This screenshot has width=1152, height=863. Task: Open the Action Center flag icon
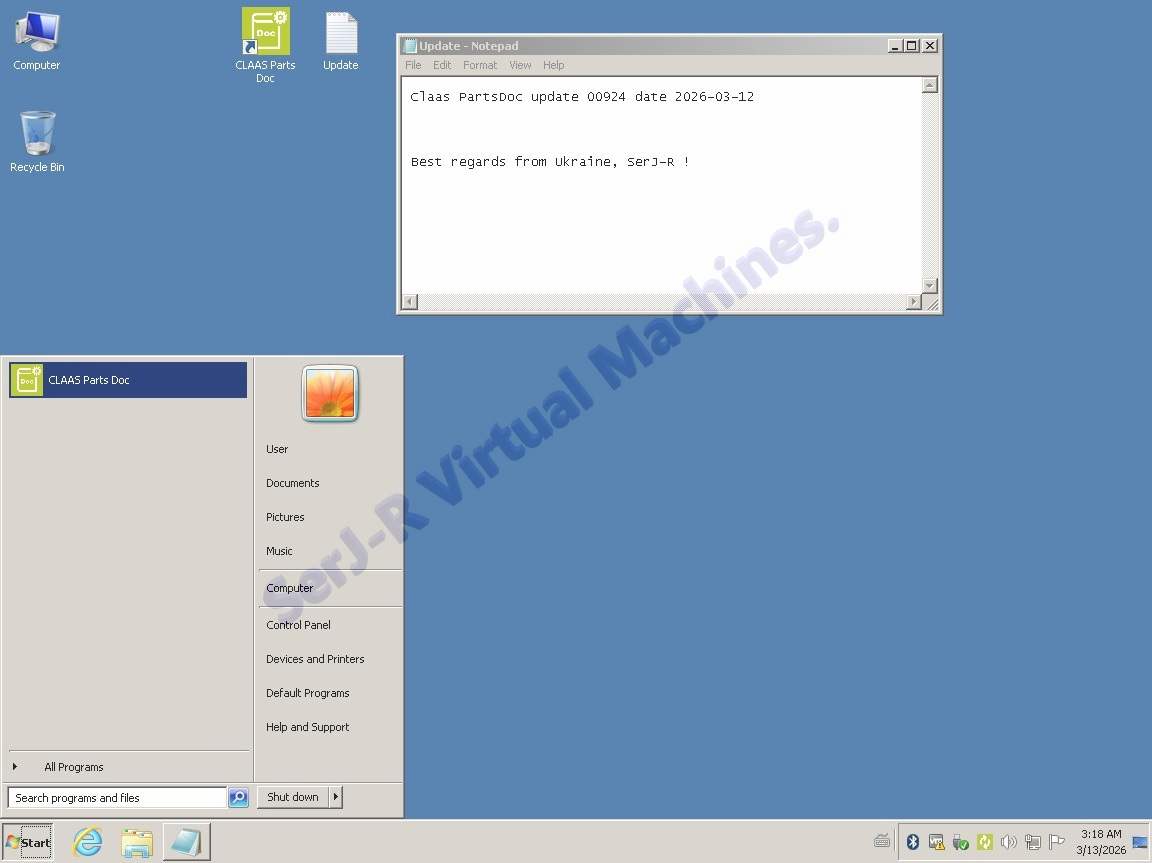(x=1056, y=842)
